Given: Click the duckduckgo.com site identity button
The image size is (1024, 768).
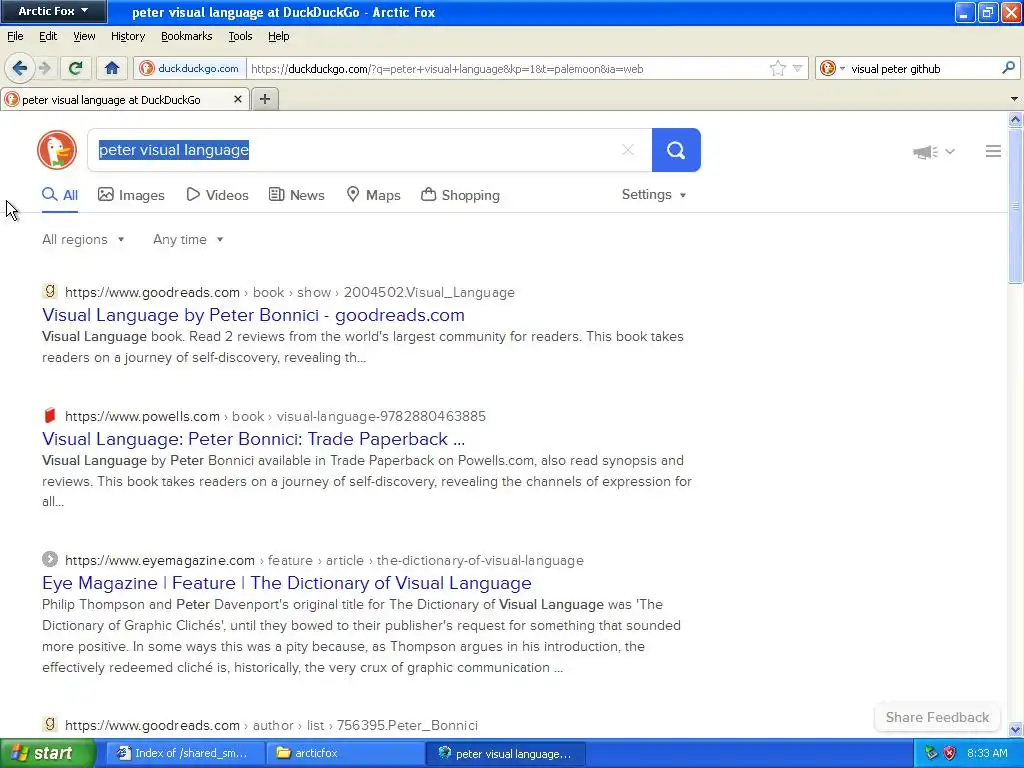Looking at the screenshot, I should [190, 69].
